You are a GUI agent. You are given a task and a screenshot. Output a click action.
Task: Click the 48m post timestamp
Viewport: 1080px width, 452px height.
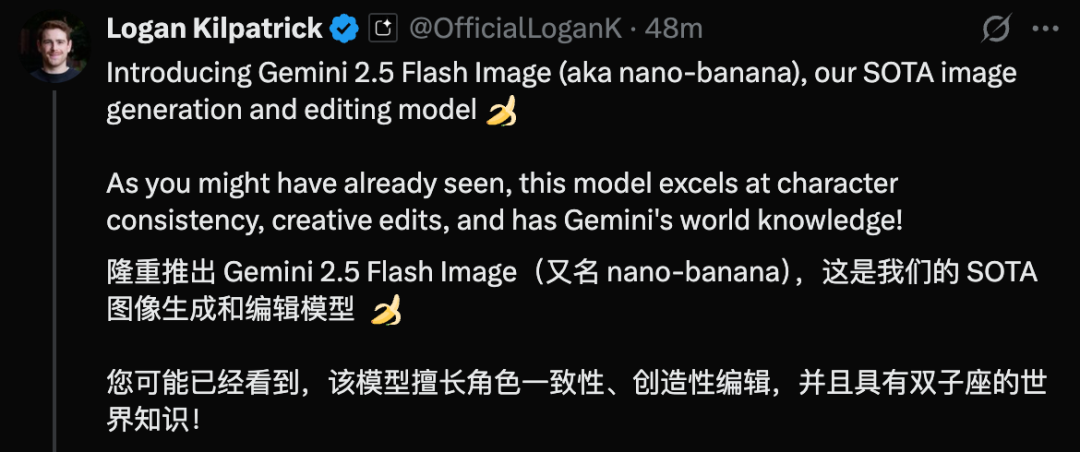[676, 29]
